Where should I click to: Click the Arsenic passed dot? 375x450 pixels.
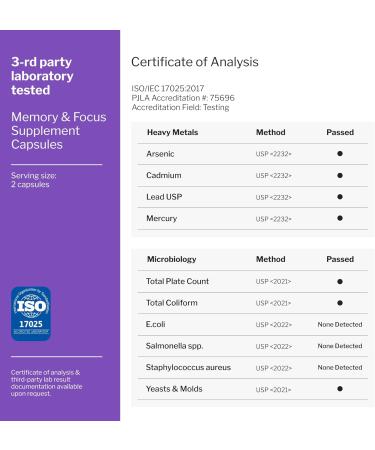(x=340, y=154)
